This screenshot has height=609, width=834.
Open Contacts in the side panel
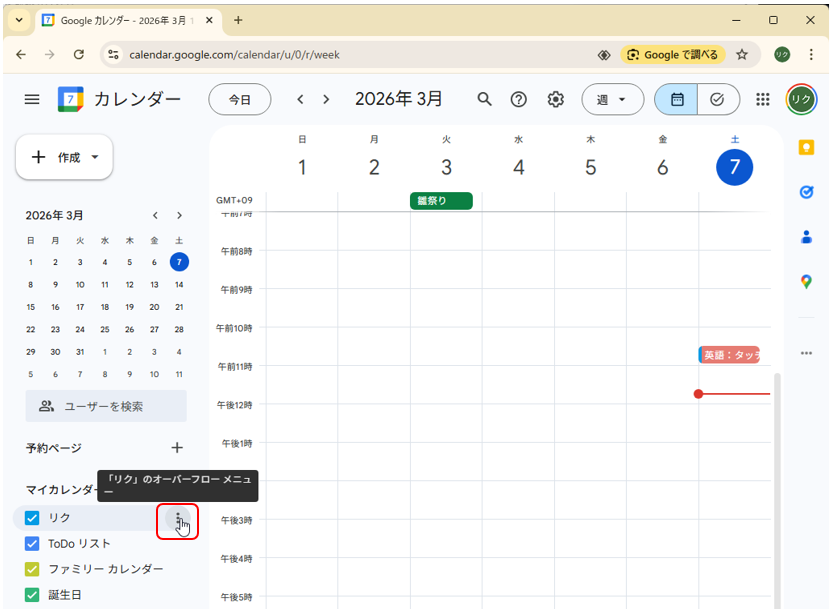click(x=806, y=237)
